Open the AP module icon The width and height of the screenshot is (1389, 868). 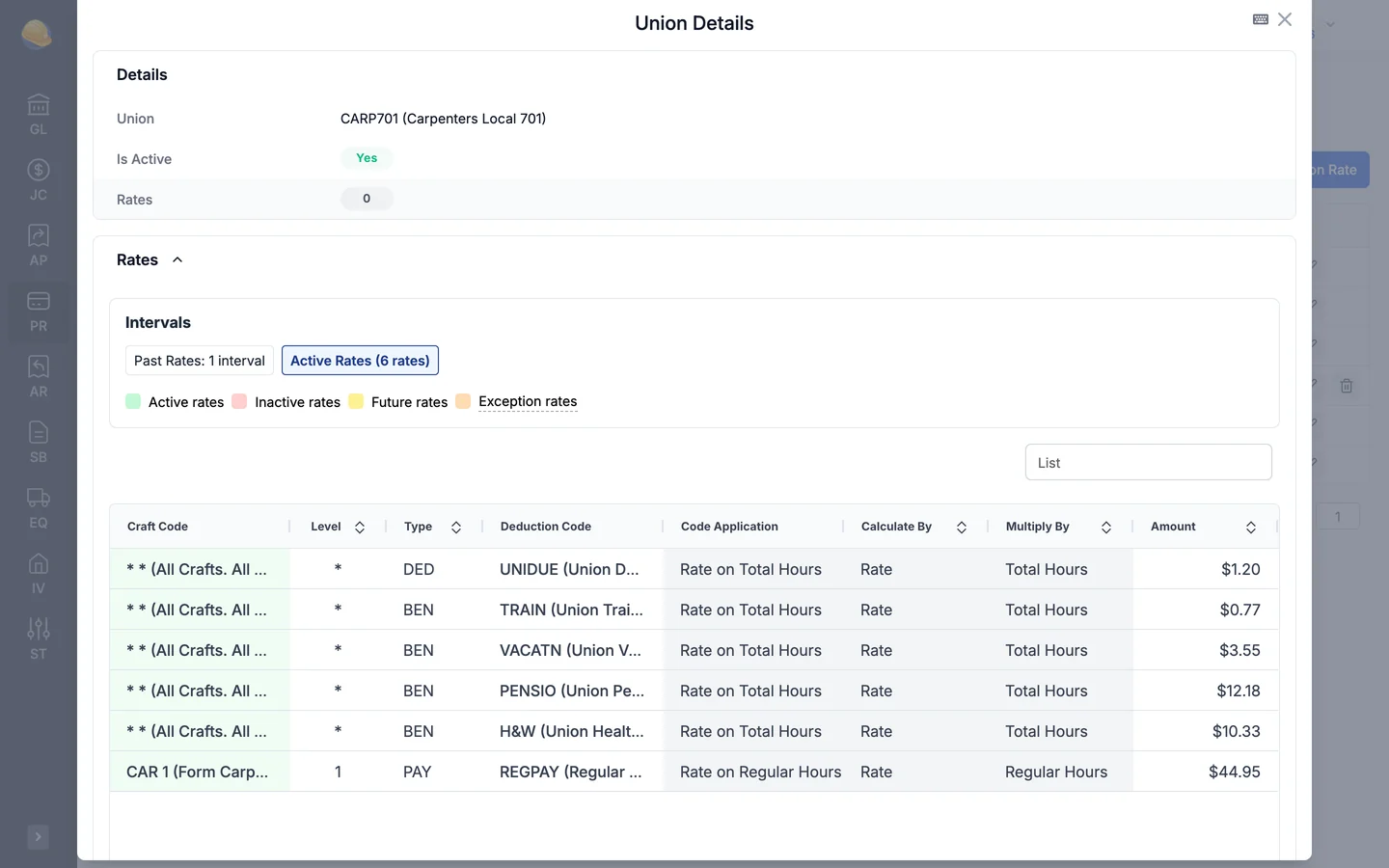tap(38, 246)
